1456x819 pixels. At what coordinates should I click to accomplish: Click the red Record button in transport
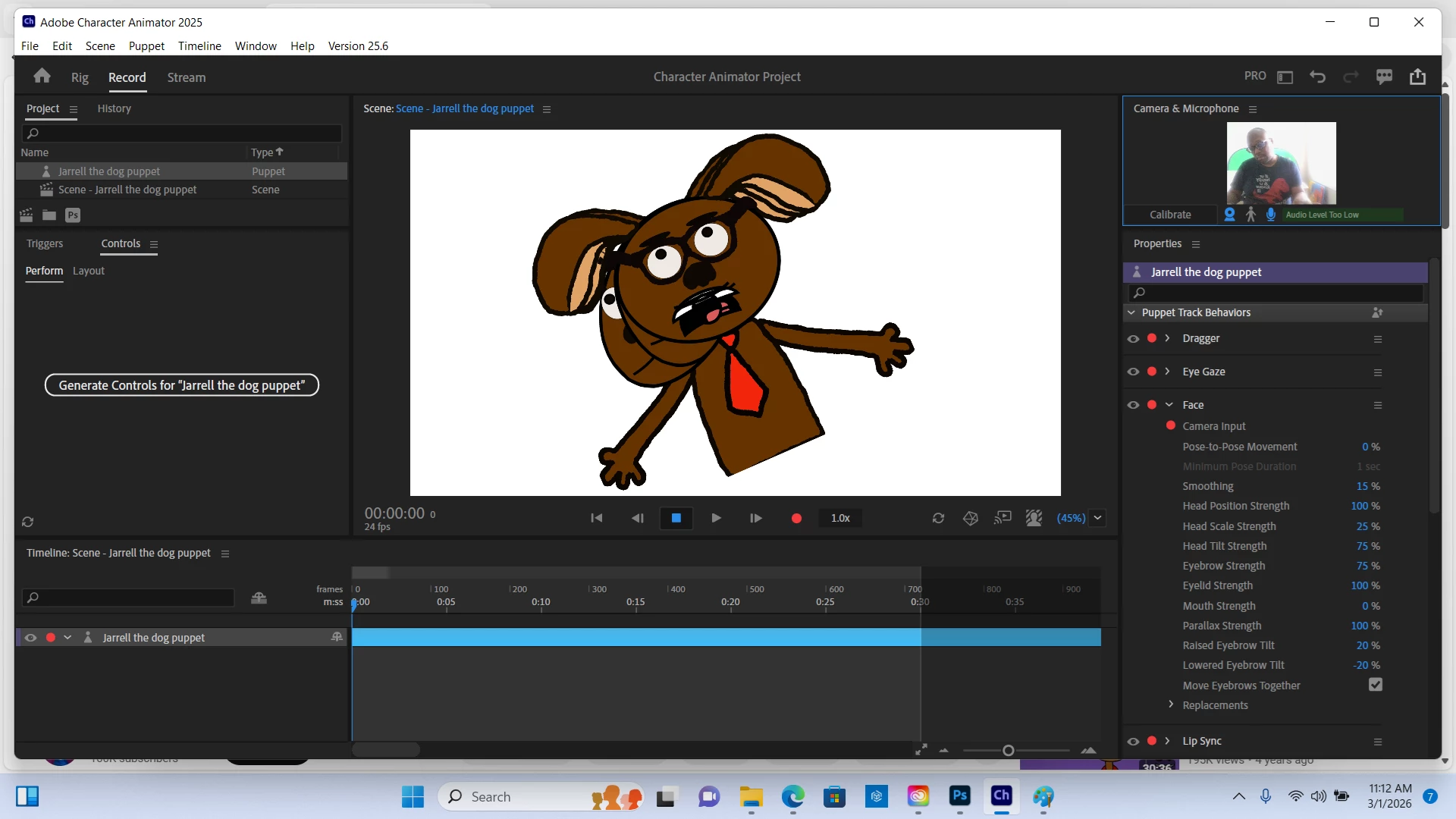[796, 518]
